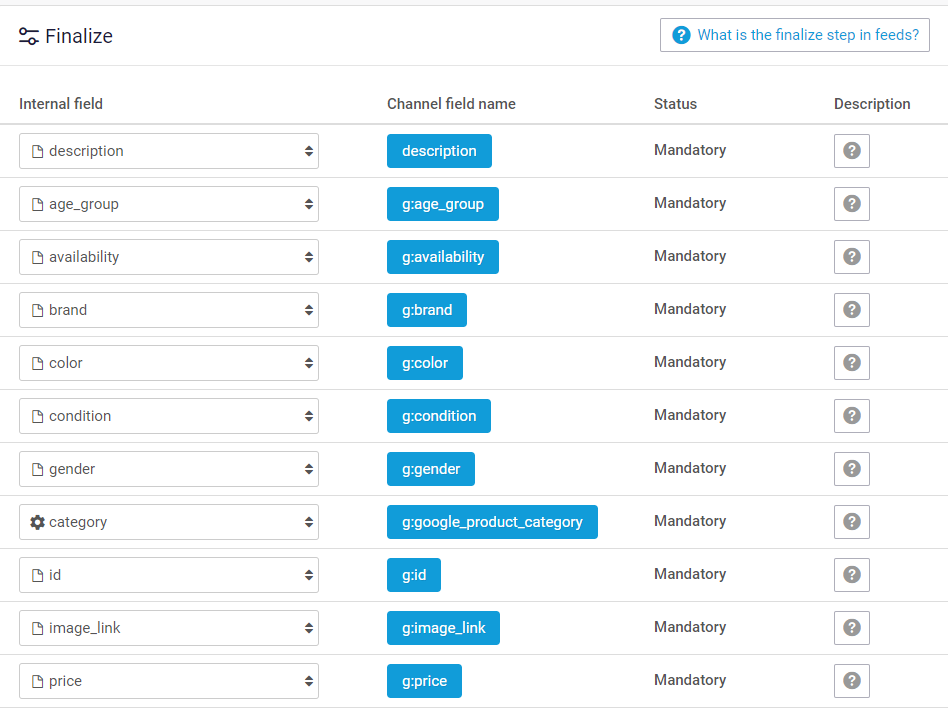Screen dimensions: 948x710
Task: Select the g:google_product_category channel field label
Action: [492, 522]
